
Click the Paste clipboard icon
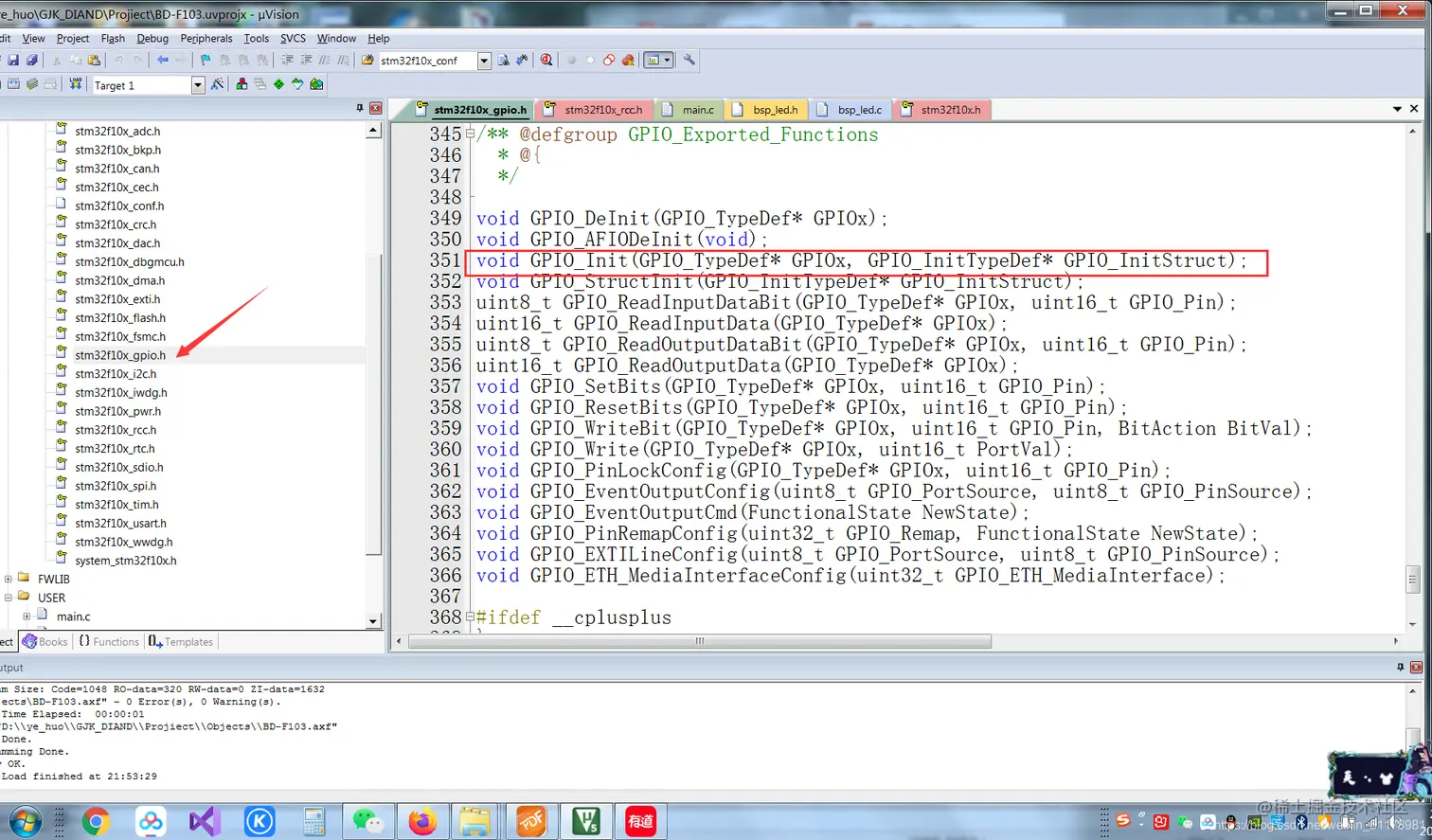[94, 60]
